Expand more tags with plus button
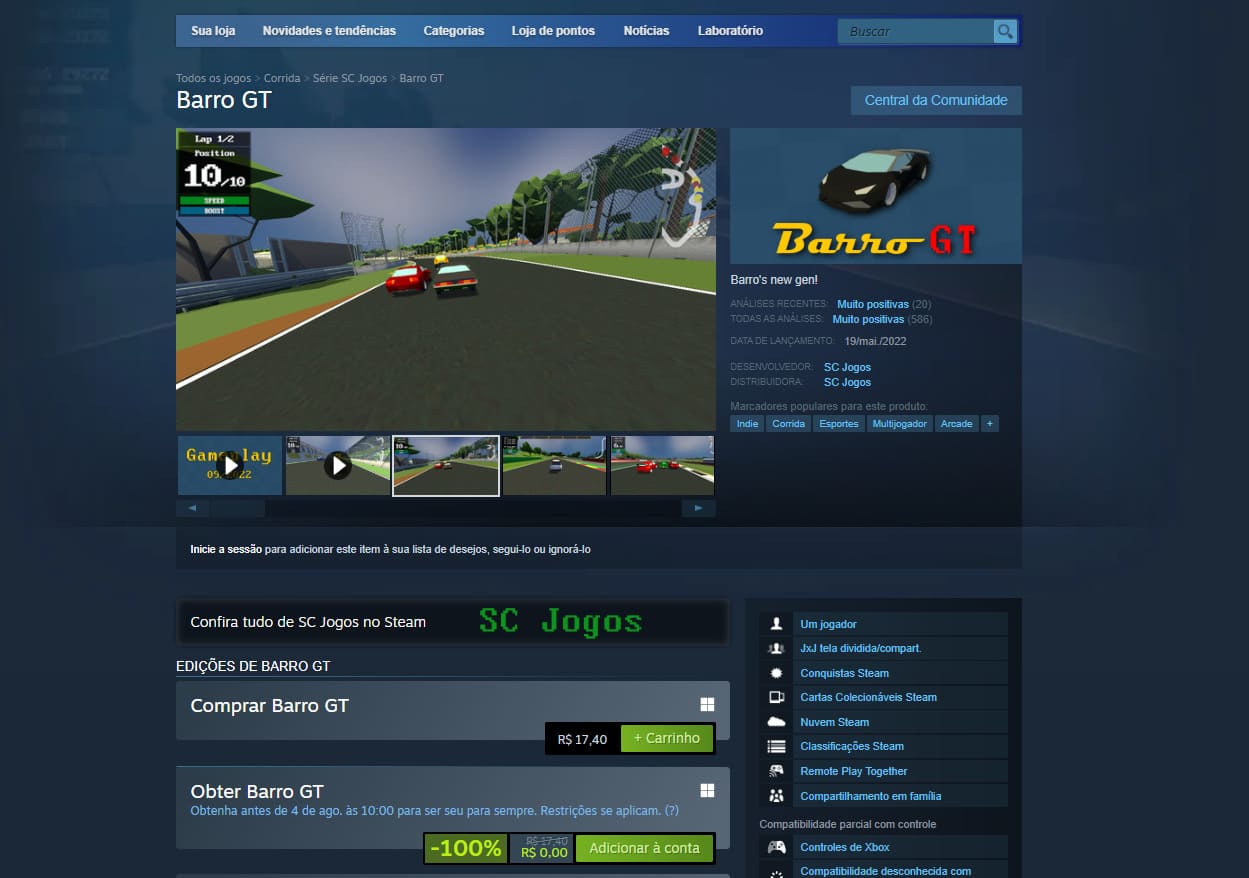Screen dimensions: 1249x878 point(990,424)
